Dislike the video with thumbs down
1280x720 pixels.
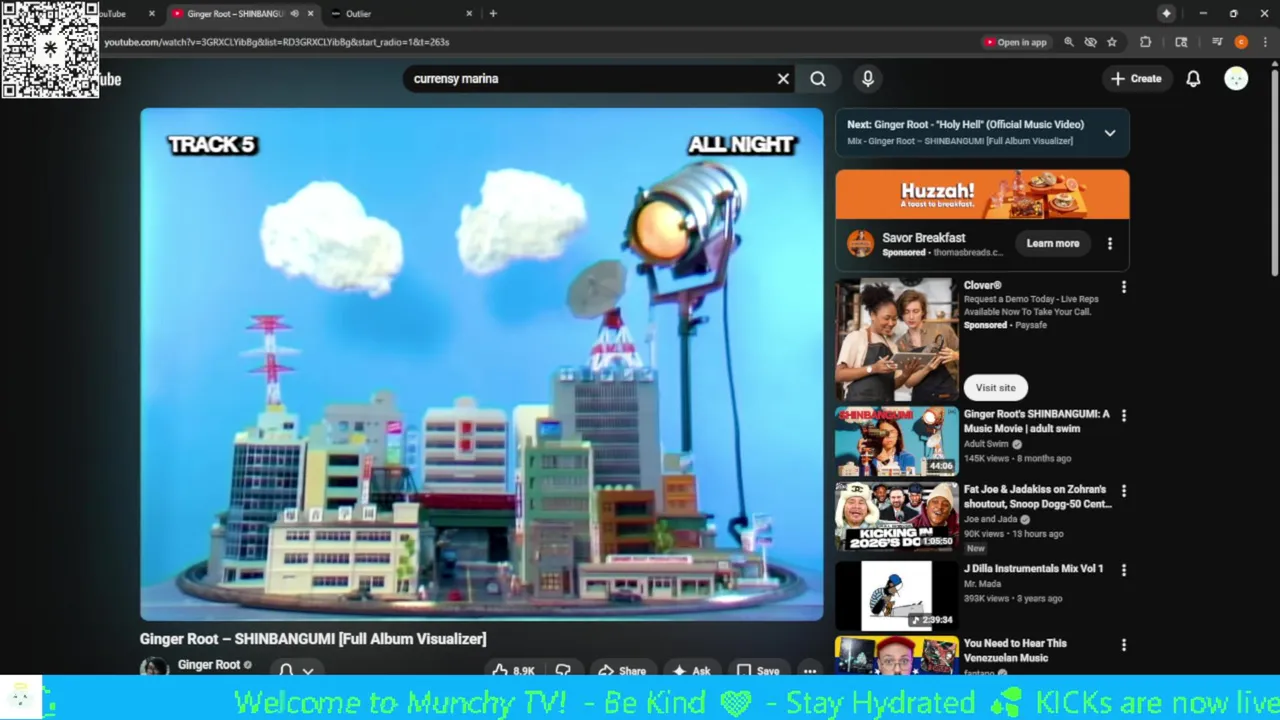pos(564,670)
